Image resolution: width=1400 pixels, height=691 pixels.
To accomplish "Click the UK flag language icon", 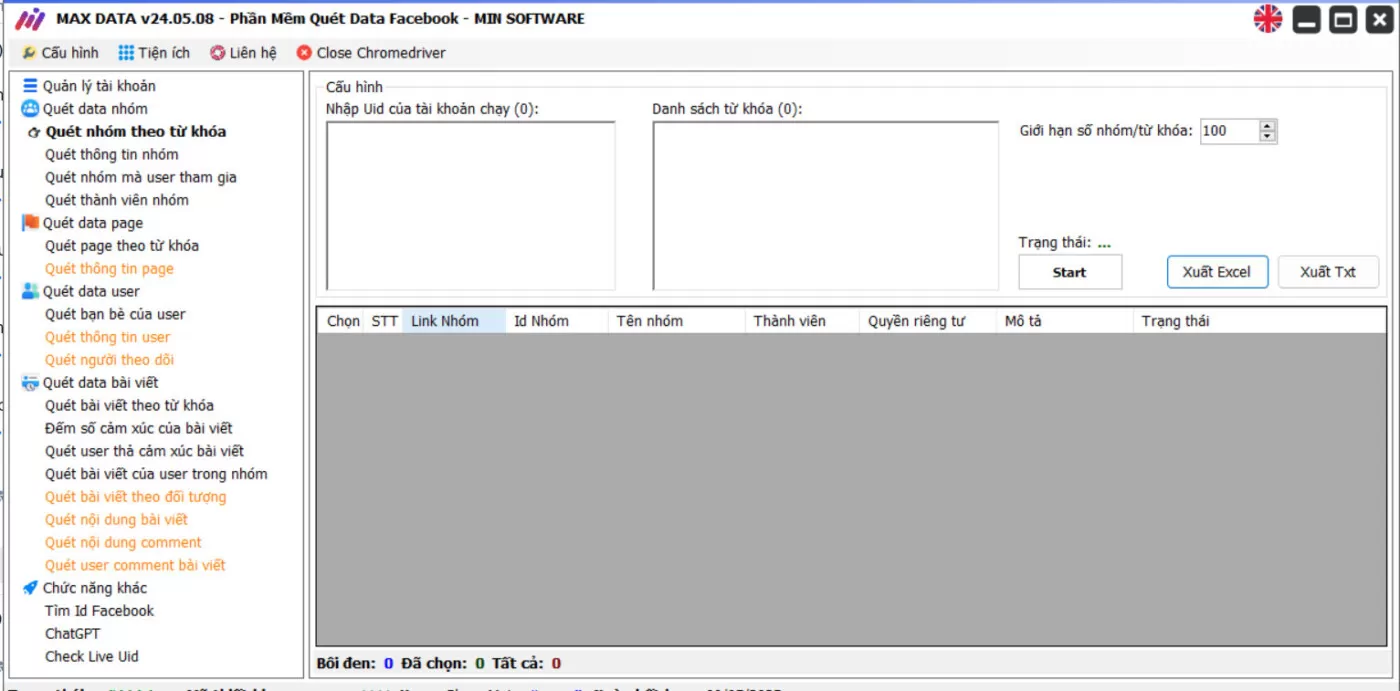I will (1268, 19).
